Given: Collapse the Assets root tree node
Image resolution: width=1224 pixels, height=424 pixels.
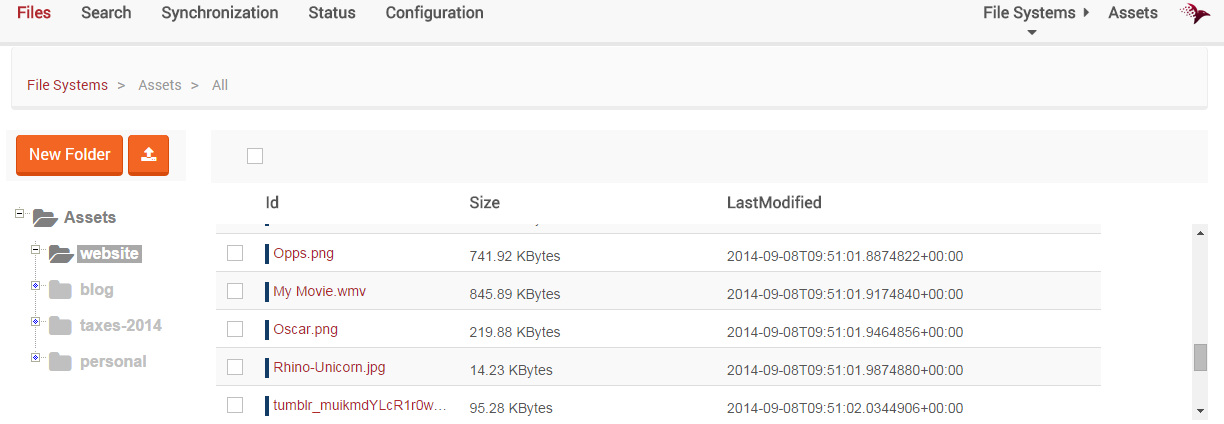Looking at the screenshot, I should pyautogui.click(x=19, y=212).
